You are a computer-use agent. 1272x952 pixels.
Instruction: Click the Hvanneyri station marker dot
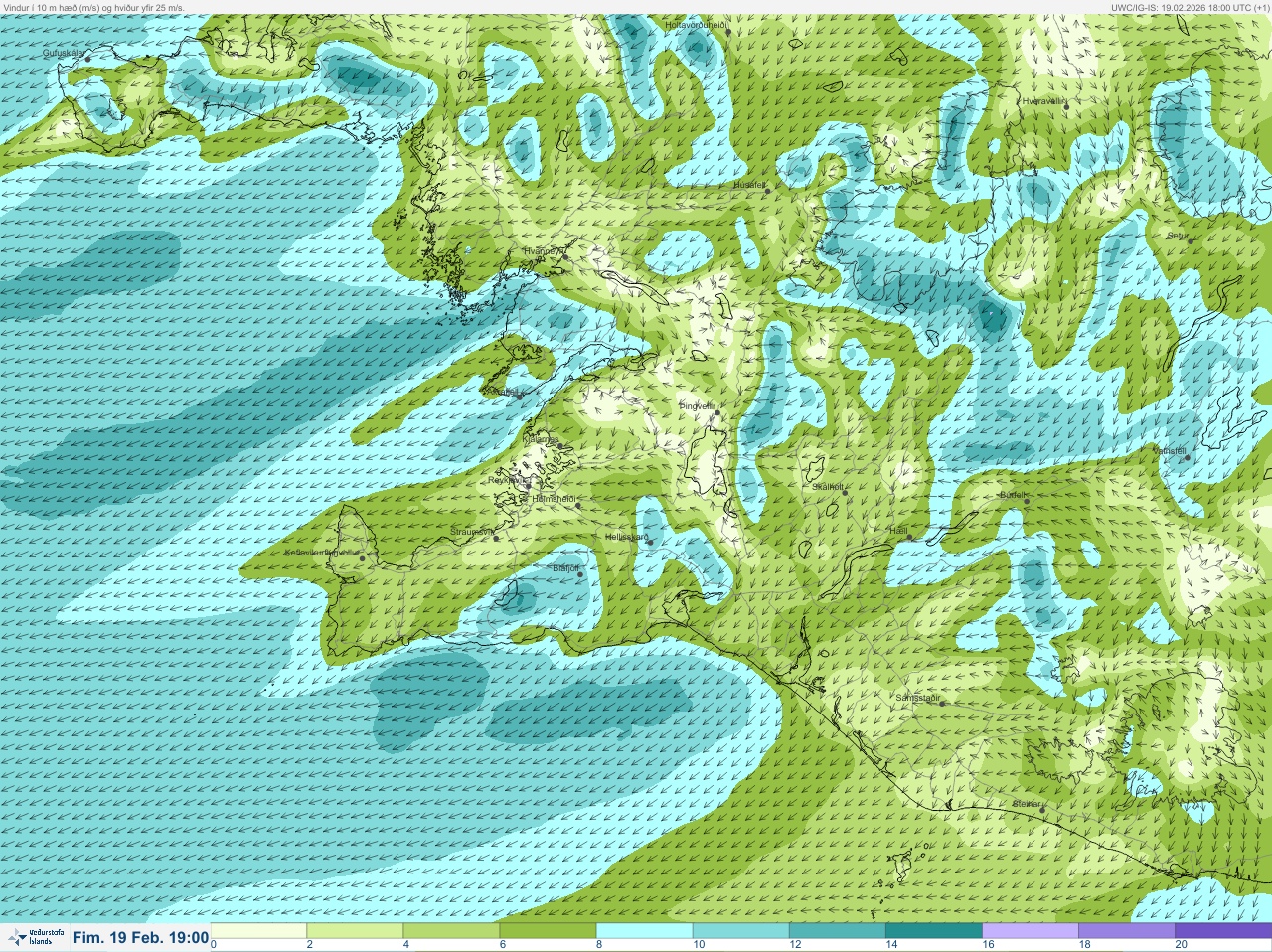click(x=565, y=256)
